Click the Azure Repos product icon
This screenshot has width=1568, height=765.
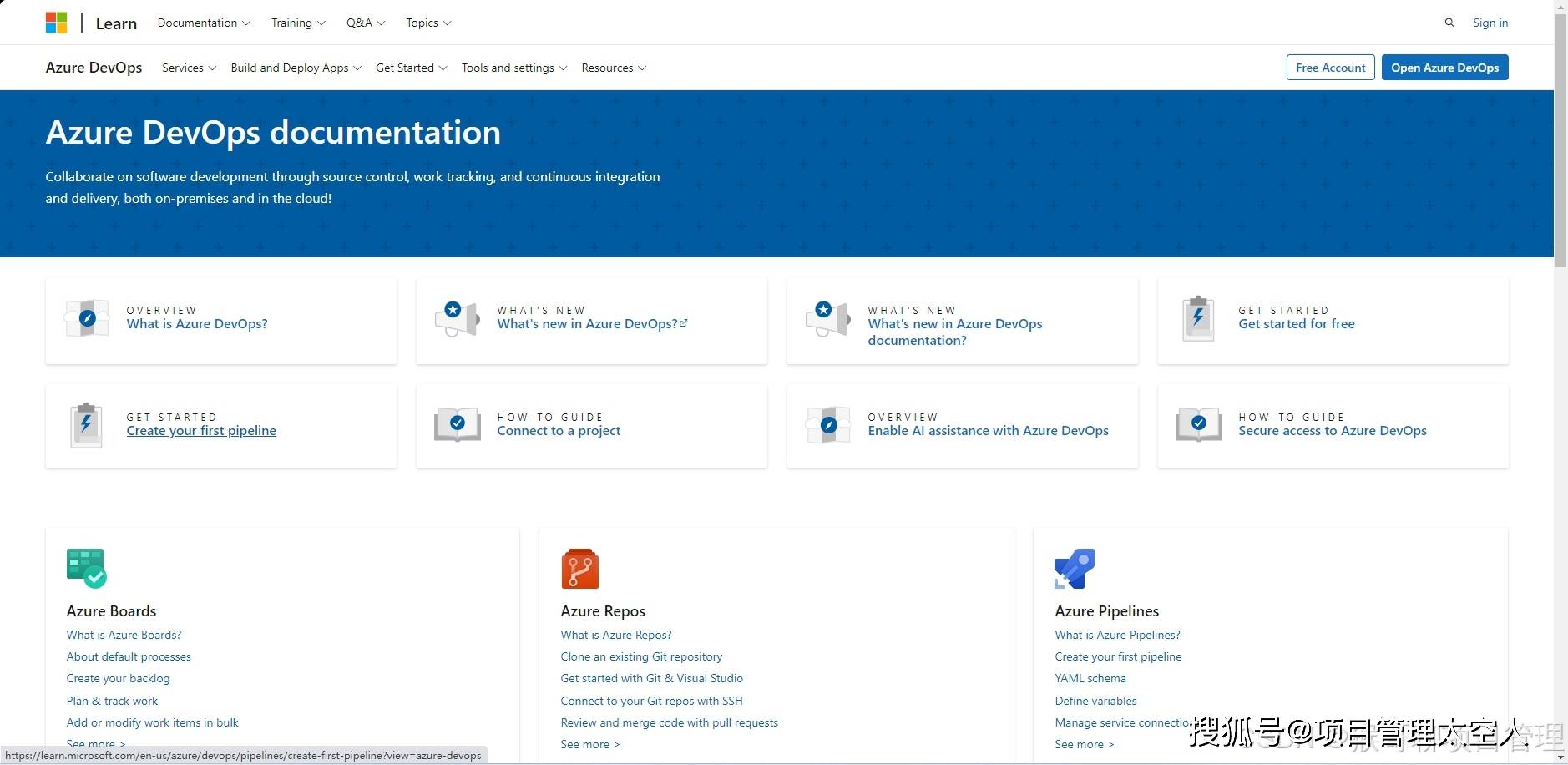coord(580,569)
